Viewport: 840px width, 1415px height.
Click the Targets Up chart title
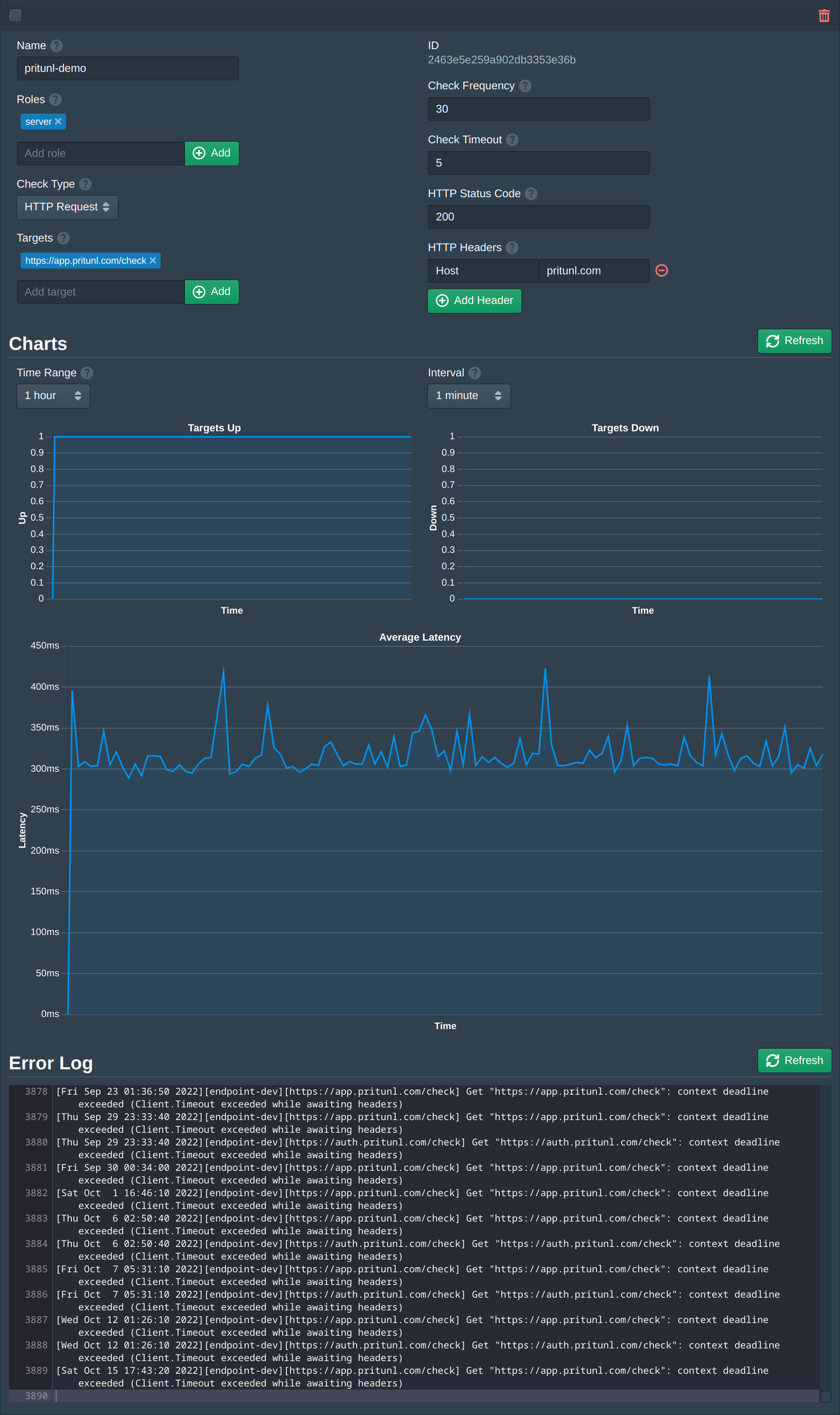pyautogui.click(x=214, y=428)
